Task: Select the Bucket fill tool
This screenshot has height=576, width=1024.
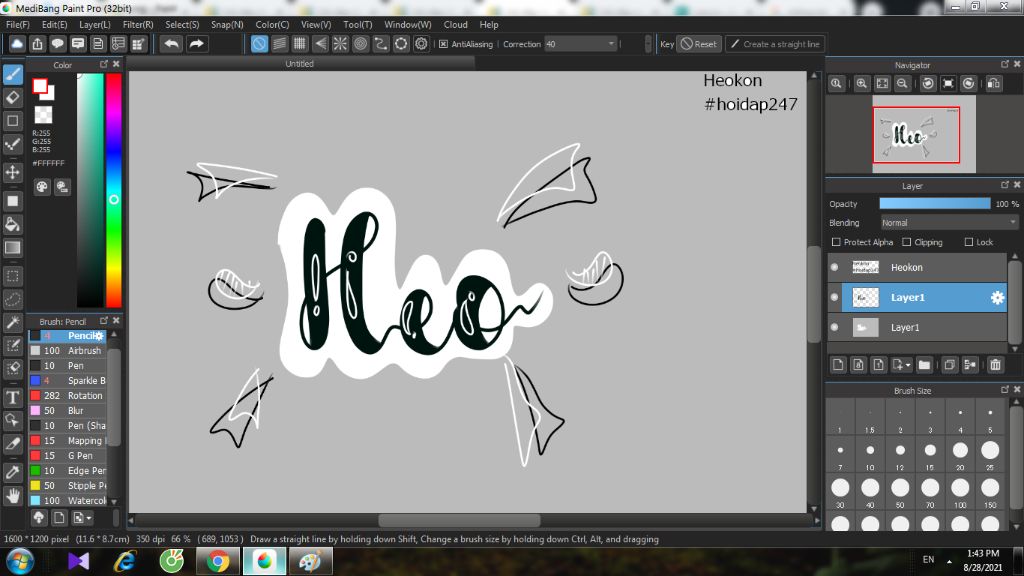Action: 12,225
